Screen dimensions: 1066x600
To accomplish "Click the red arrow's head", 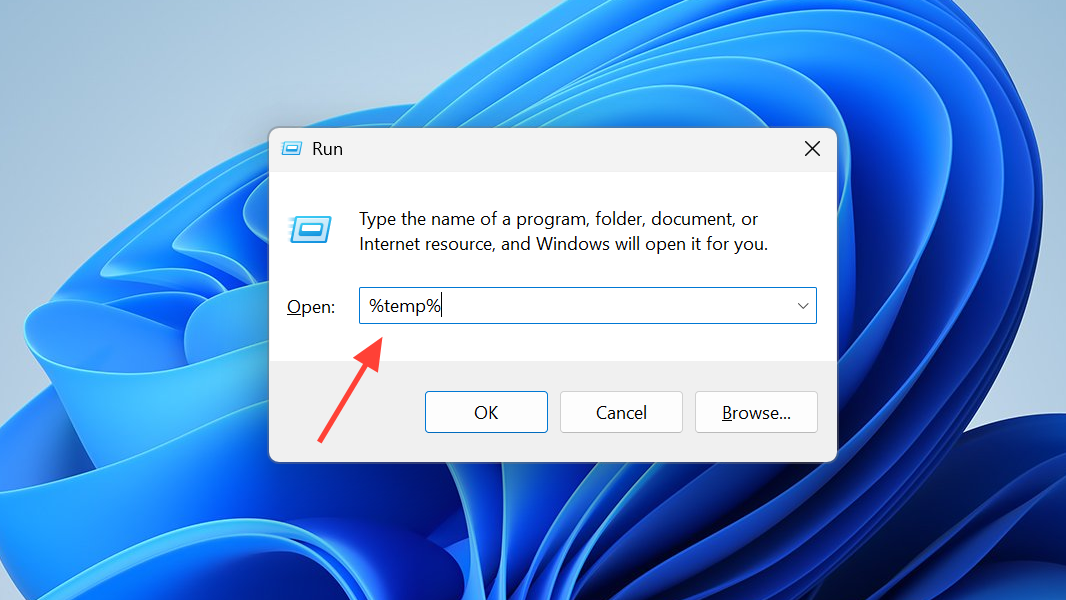I will pos(374,346).
